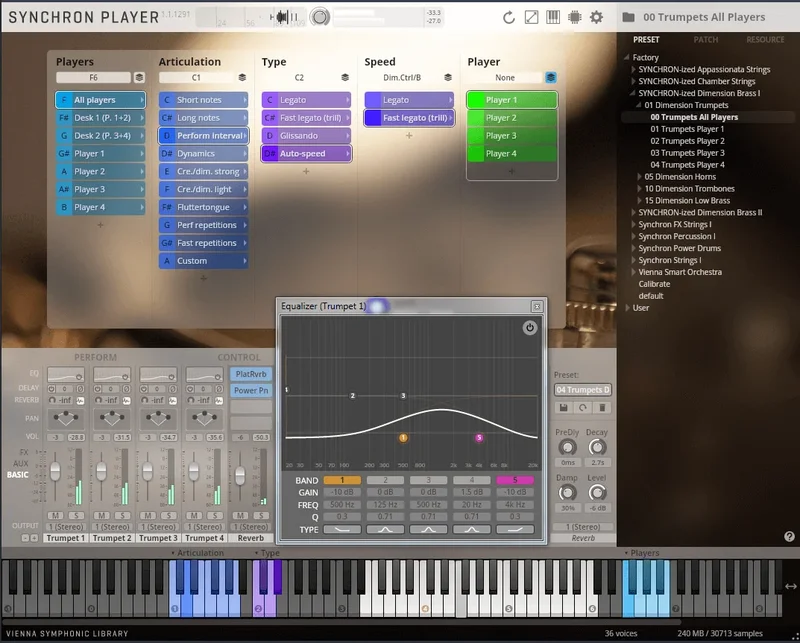Screen dimensions: 800x643
Task: Solo the Trumpet 1 channel
Action: [77, 515]
